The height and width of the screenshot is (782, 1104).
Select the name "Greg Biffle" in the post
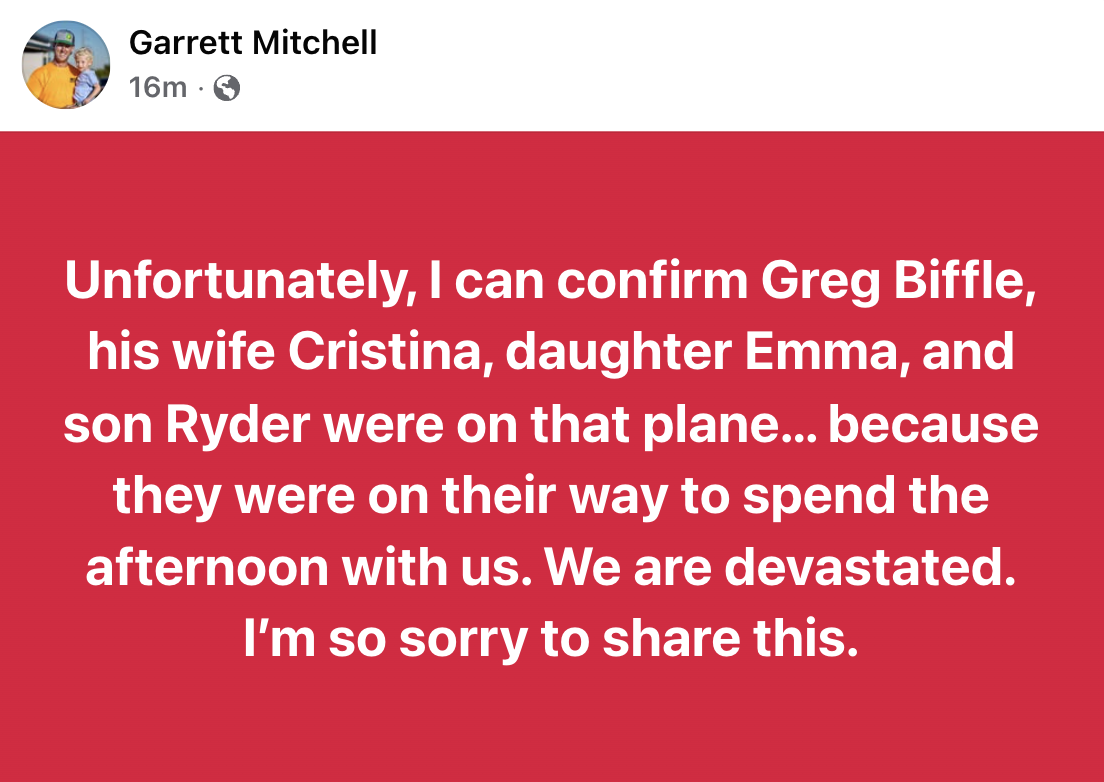click(x=895, y=283)
